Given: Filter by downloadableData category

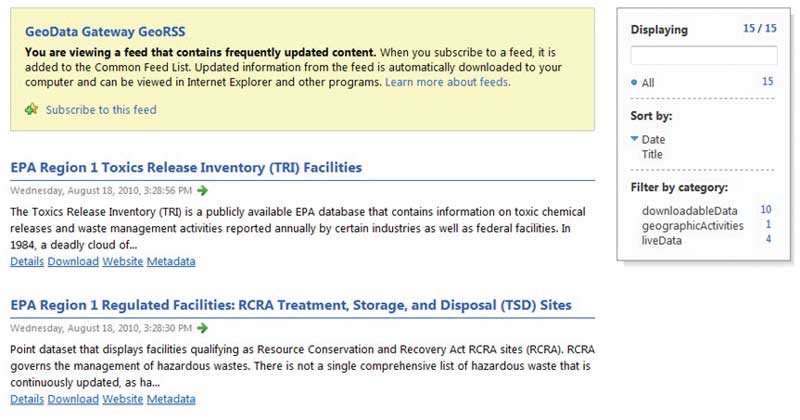Looking at the screenshot, I should 689,210.
